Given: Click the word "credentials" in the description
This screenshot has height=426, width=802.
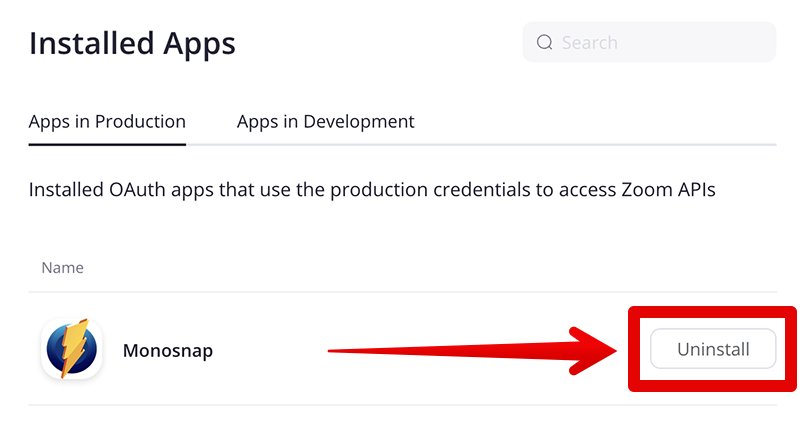Looking at the screenshot, I should 465,190.
